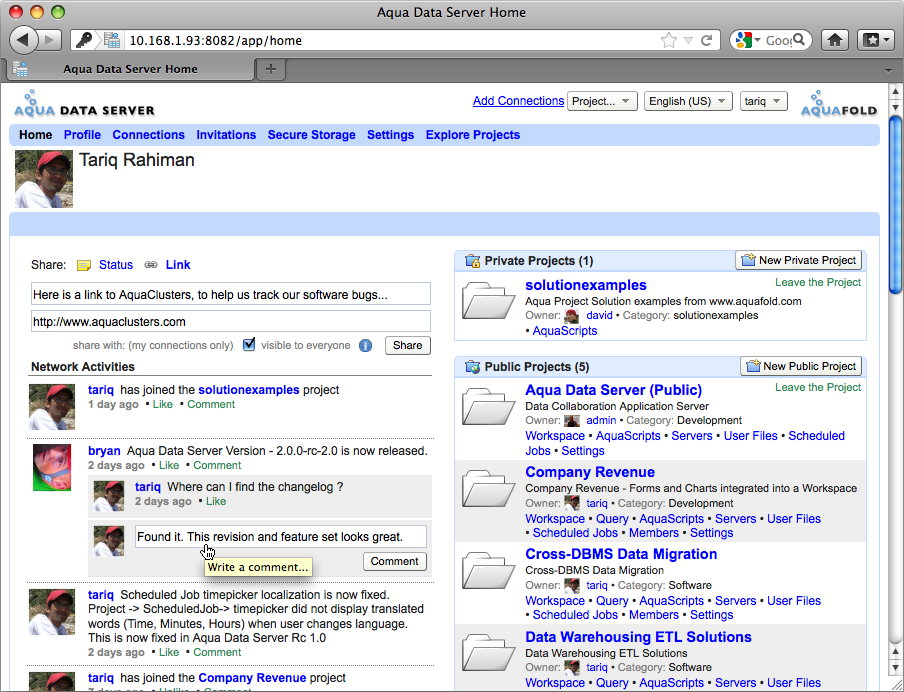Select the Aqua Data Server Home tab

tap(130, 69)
